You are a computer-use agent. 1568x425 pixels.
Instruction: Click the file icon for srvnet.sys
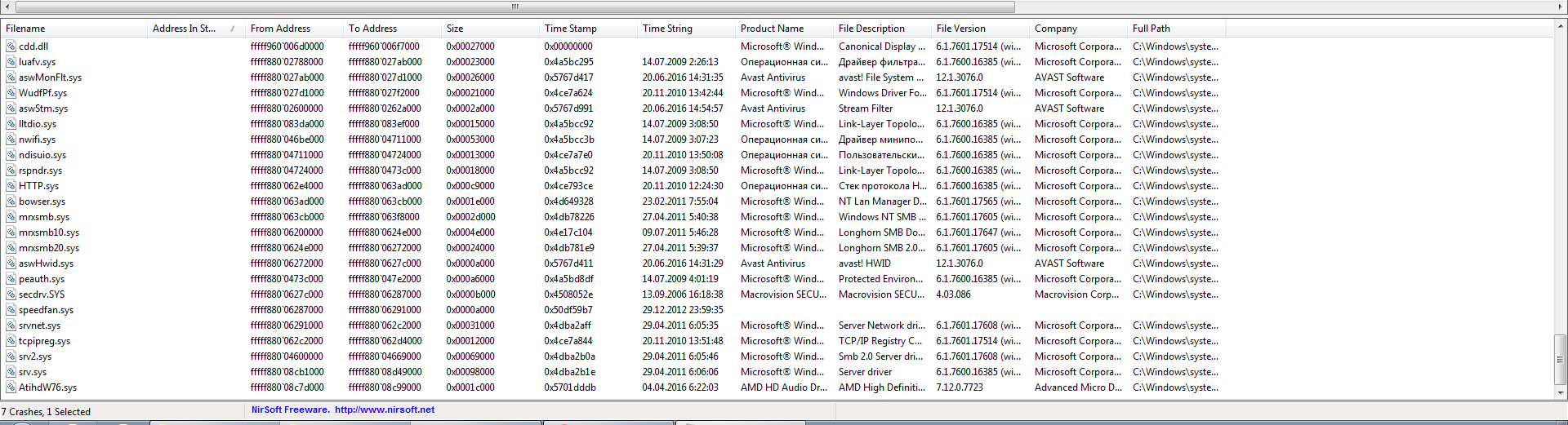click(x=11, y=325)
